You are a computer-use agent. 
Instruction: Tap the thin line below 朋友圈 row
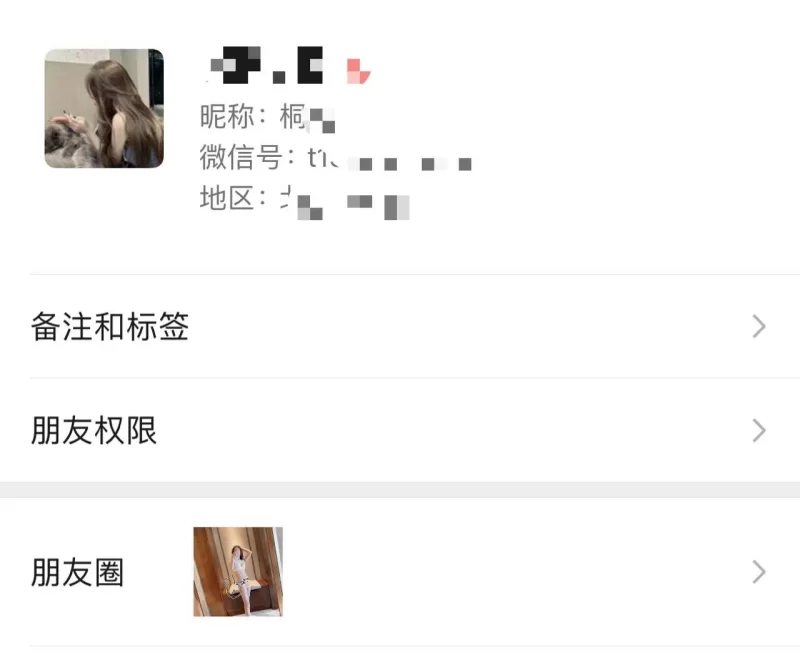(415, 646)
